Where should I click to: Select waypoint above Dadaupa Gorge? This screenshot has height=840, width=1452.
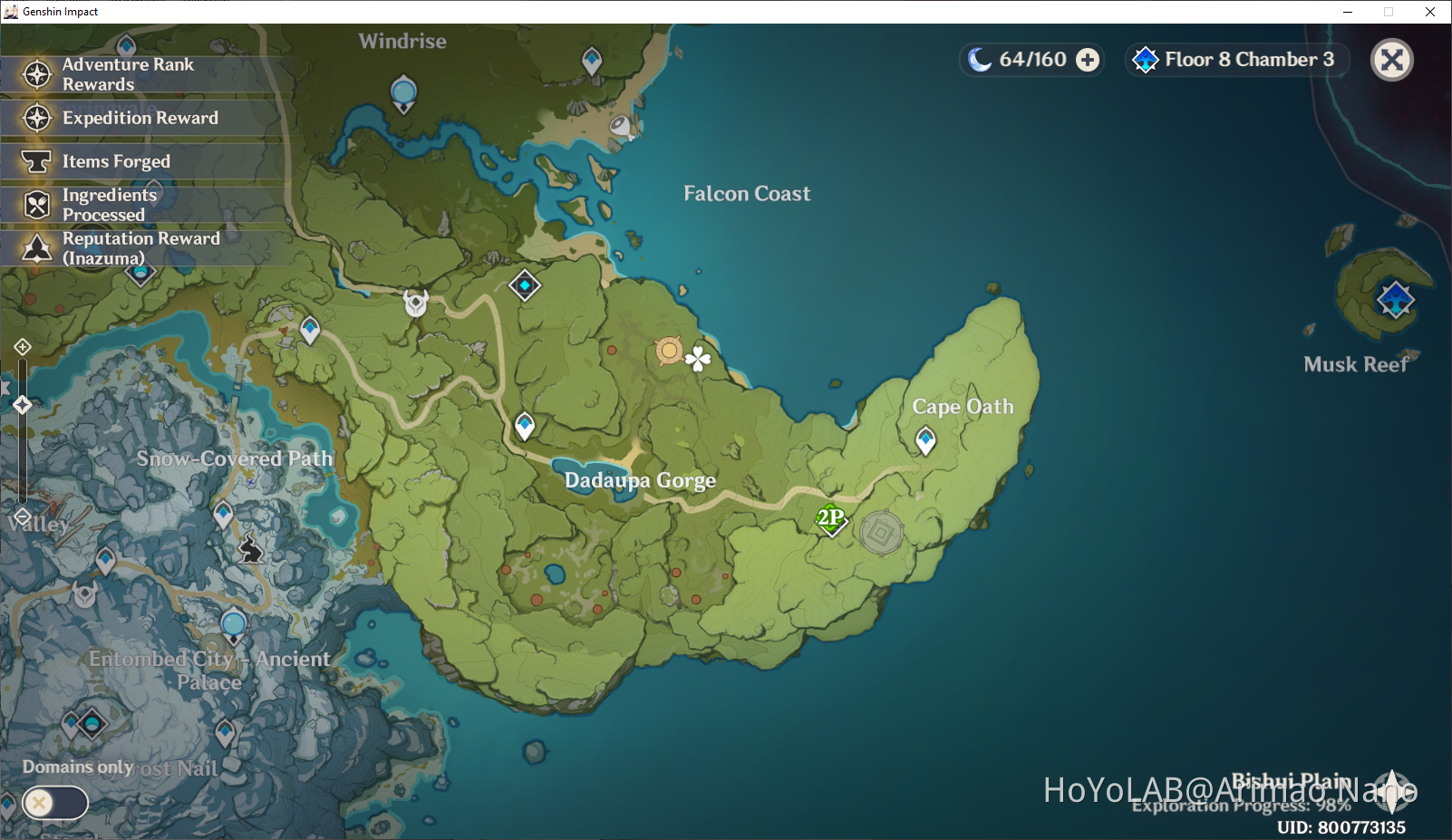[x=525, y=425]
